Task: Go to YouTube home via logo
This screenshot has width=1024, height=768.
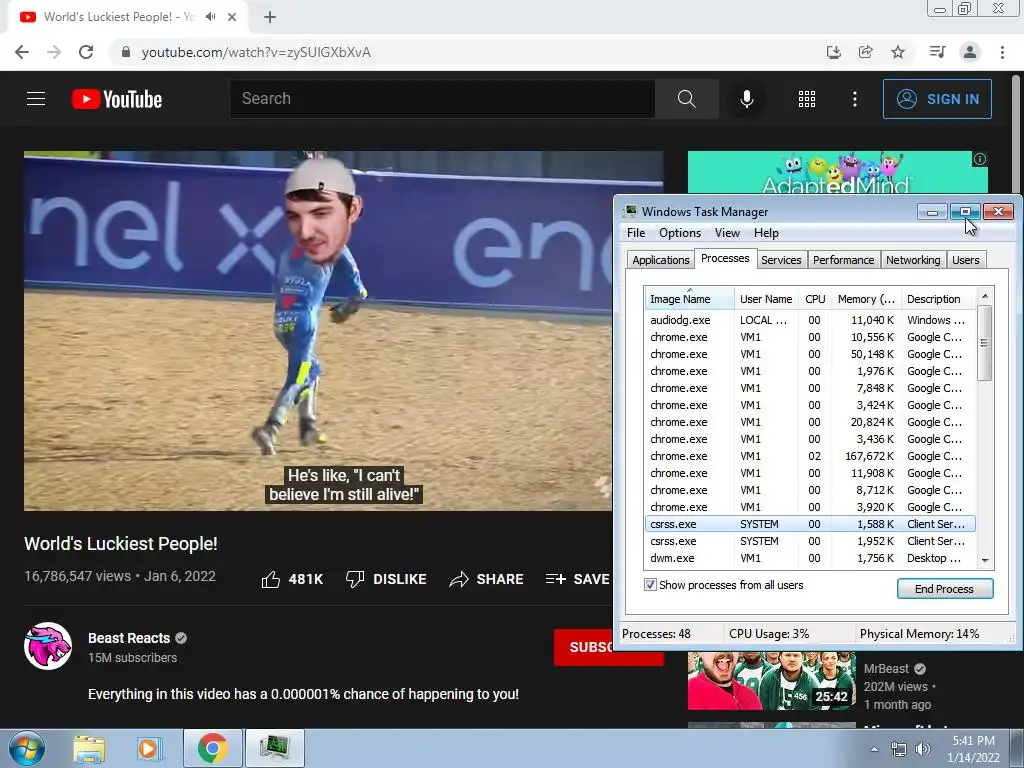Action: [117, 99]
